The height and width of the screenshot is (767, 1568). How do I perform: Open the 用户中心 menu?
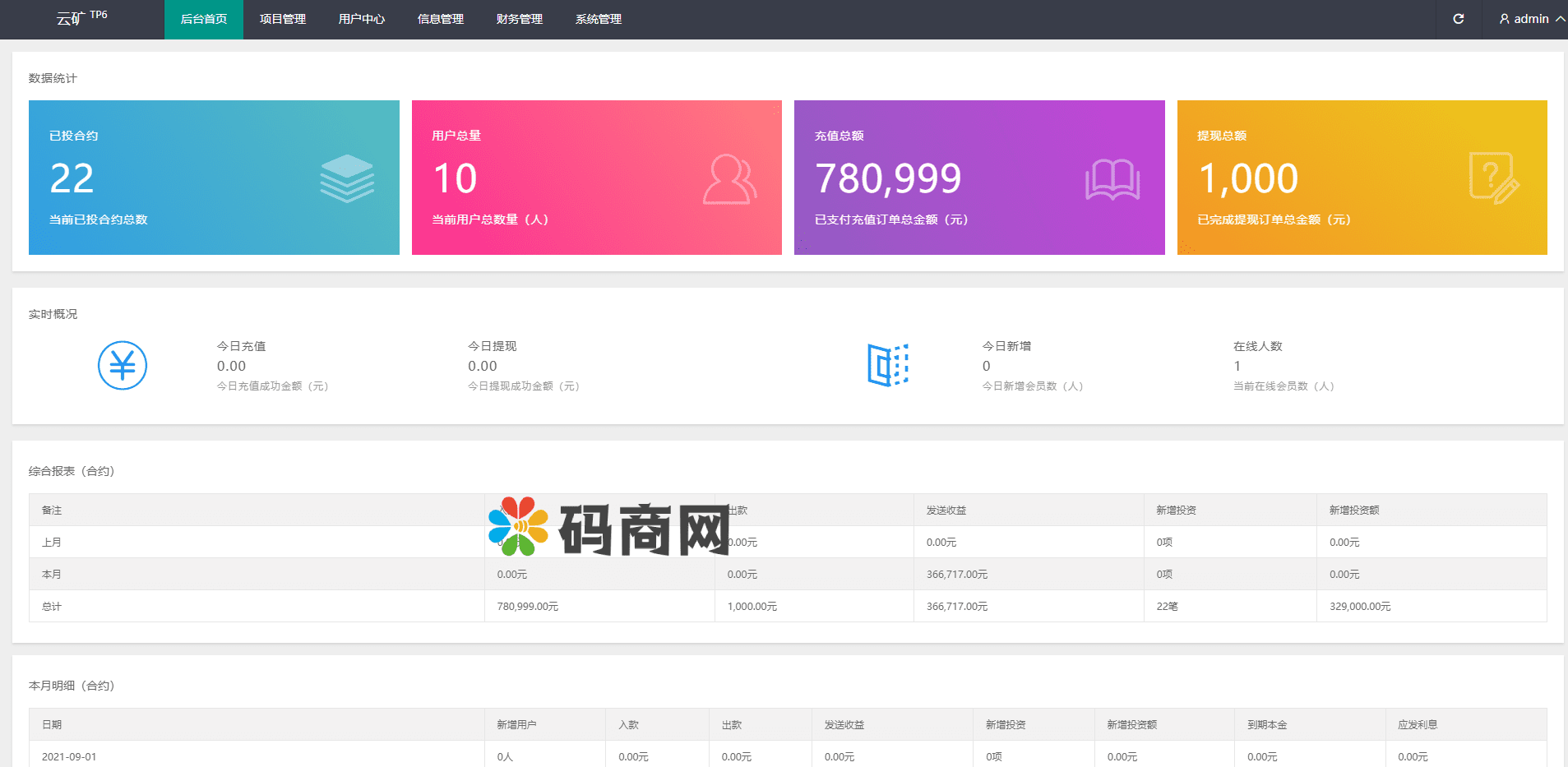[x=362, y=19]
